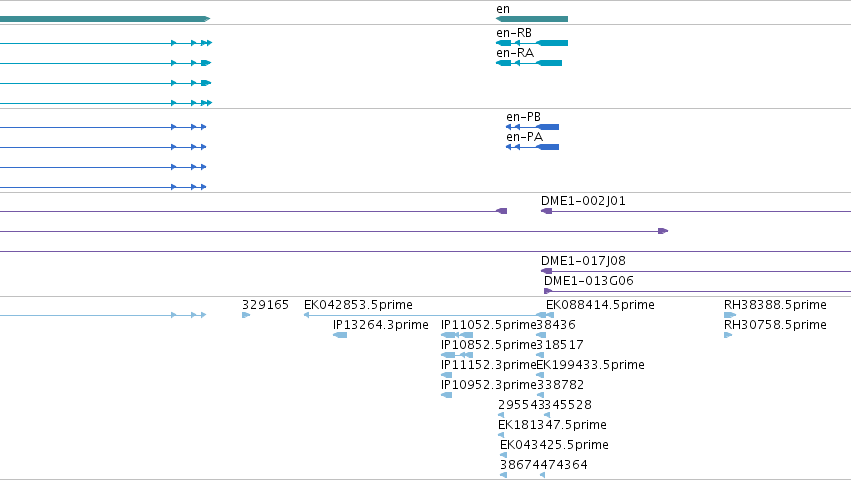Click the 474364 feature label
This screenshot has width=851, height=480.
tap(564, 465)
